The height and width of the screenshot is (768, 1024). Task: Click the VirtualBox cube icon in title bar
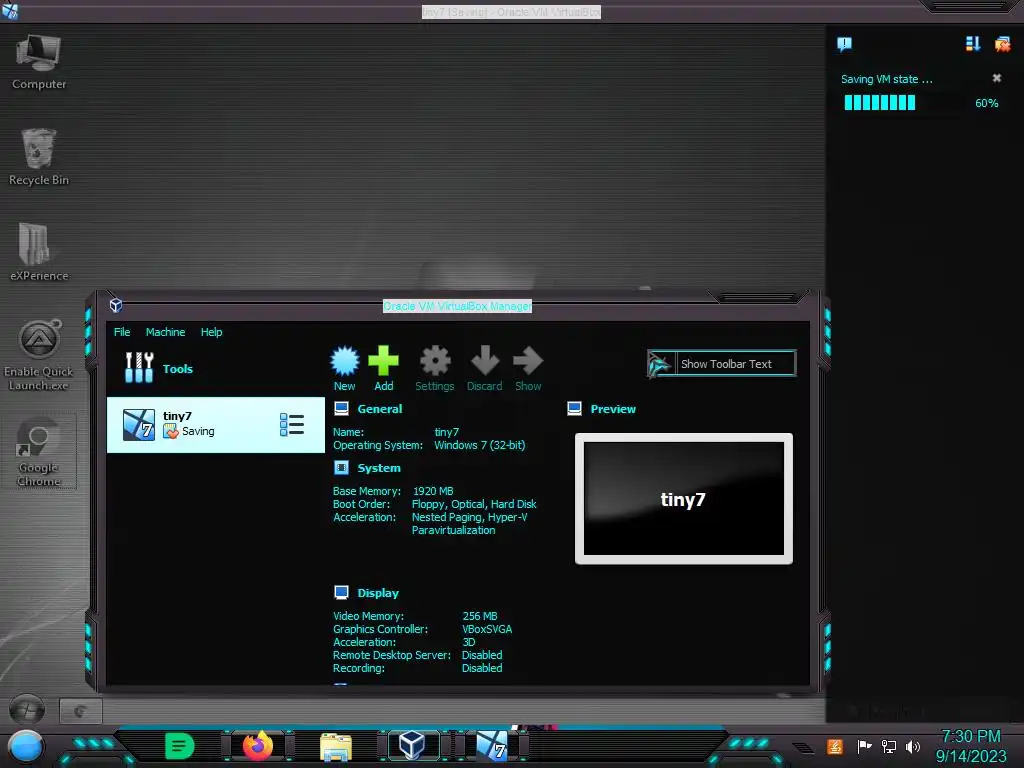[116, 305]
